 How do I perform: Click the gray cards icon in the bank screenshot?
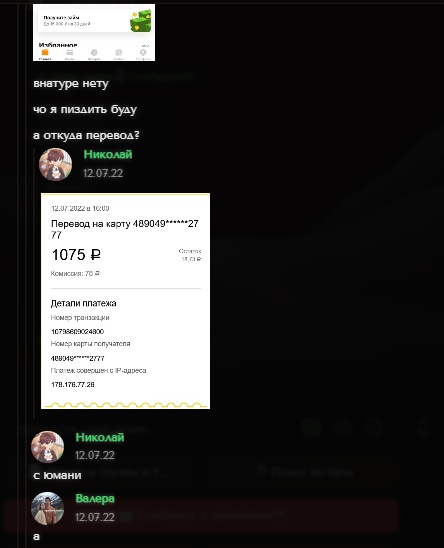[70, 53]
